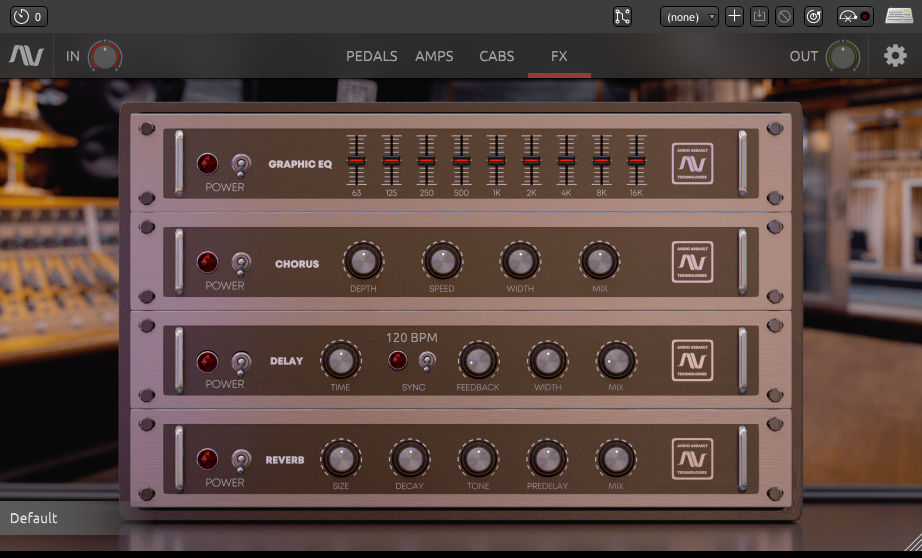Click the Chorus DEPTH knob
The width and height of the screenshot is (922, 558).
pyautogui.click(x=363, y=262)
